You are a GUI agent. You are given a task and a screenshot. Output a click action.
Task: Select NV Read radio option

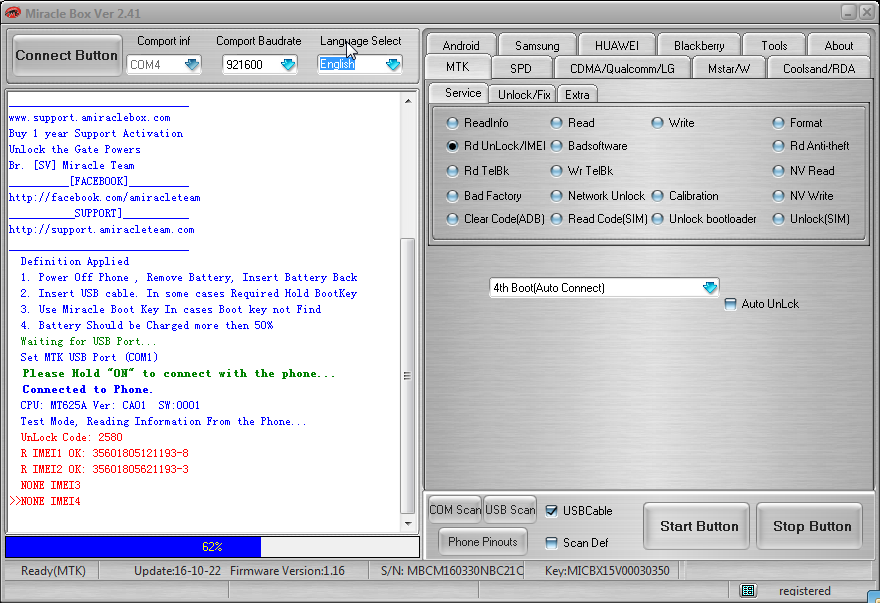[x=804, y=171]
